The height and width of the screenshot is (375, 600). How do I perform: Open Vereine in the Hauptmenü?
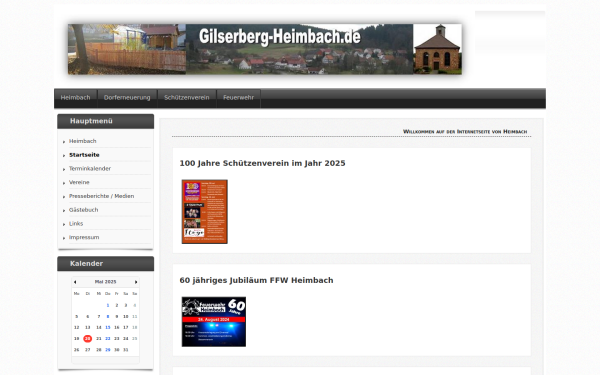pyautogui.click(x=79, y=183)
